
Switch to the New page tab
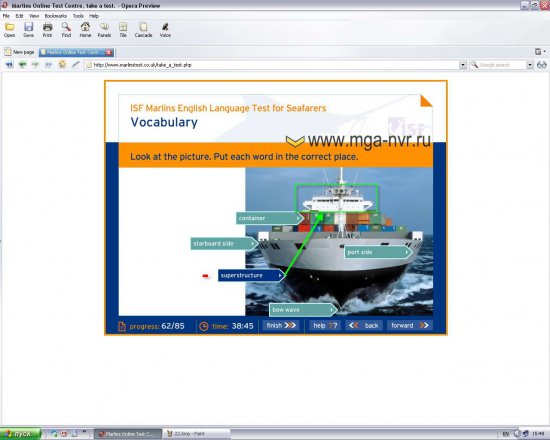pyautogui.click(x=20, y=52)
